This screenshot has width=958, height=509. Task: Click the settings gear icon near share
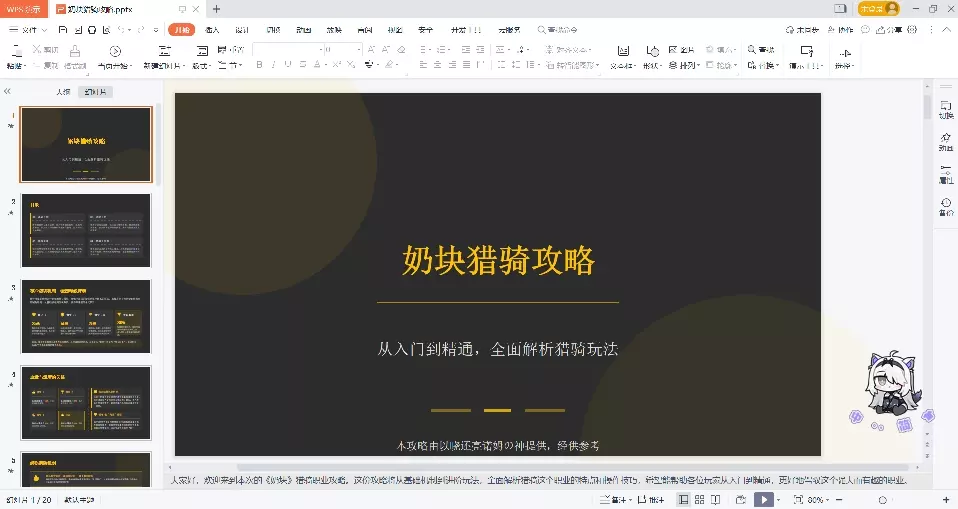912,29
